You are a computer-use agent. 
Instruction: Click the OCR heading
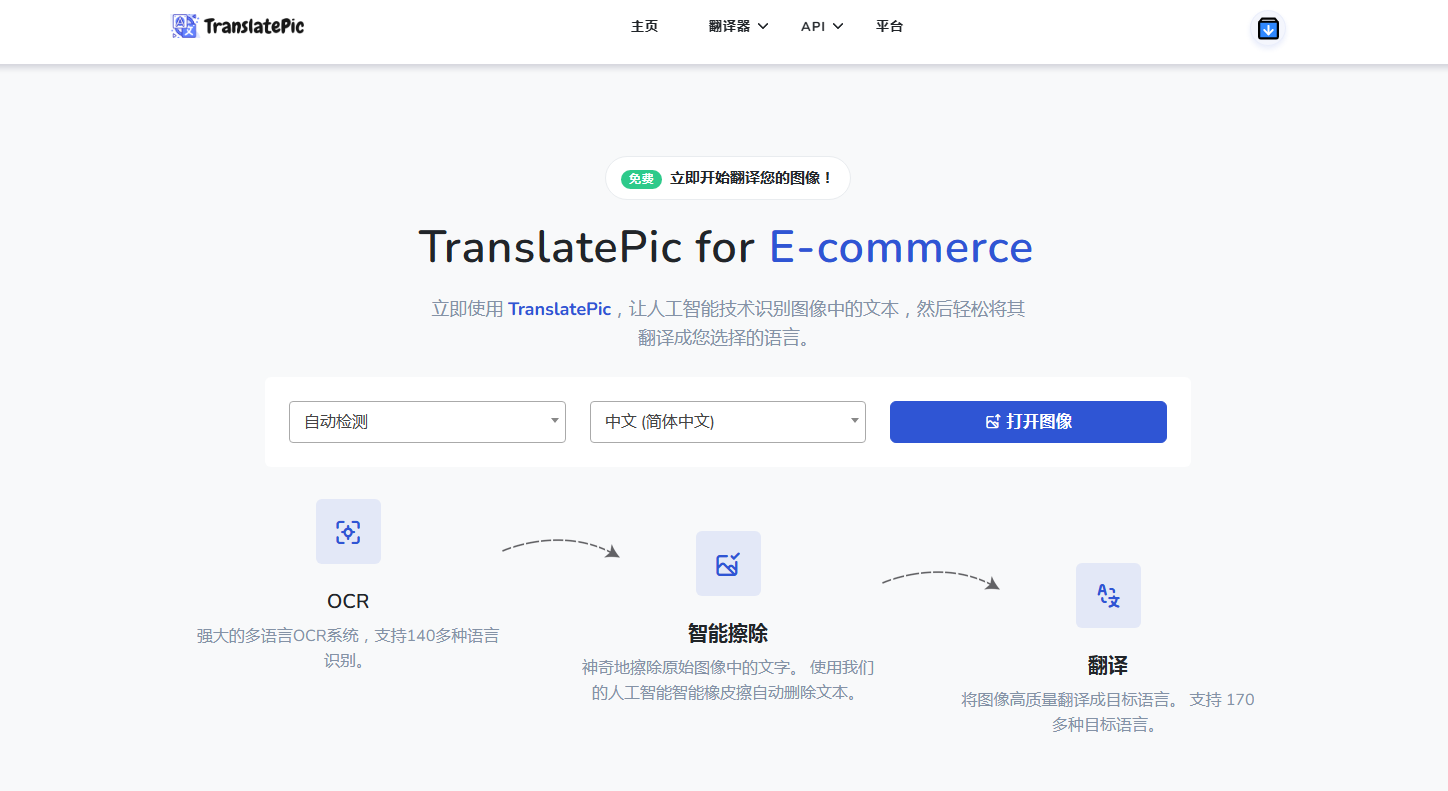click(348, 601)
